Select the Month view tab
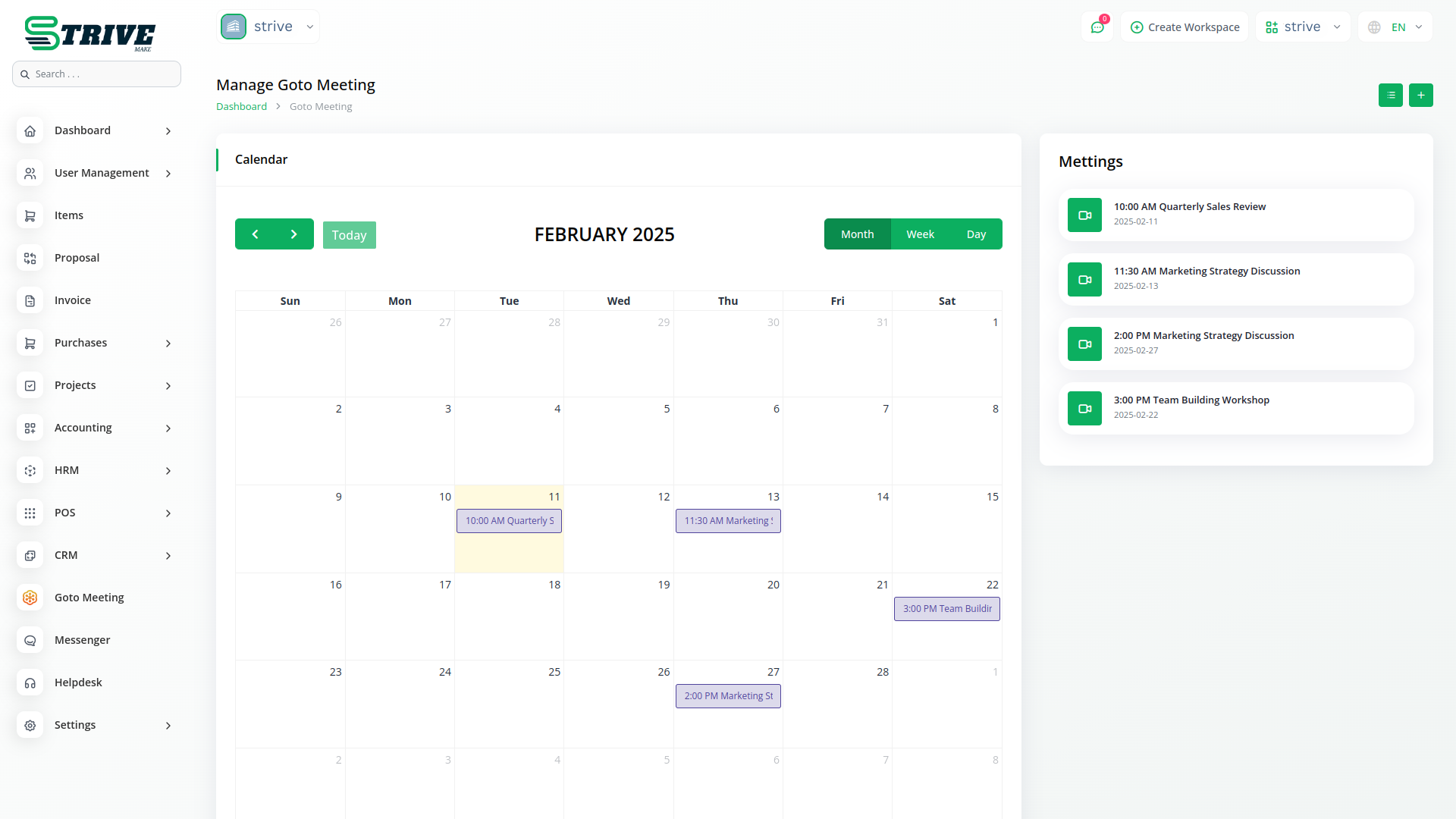The width and height of the screenshot is (1456, 819). click(x=857, y=234)
